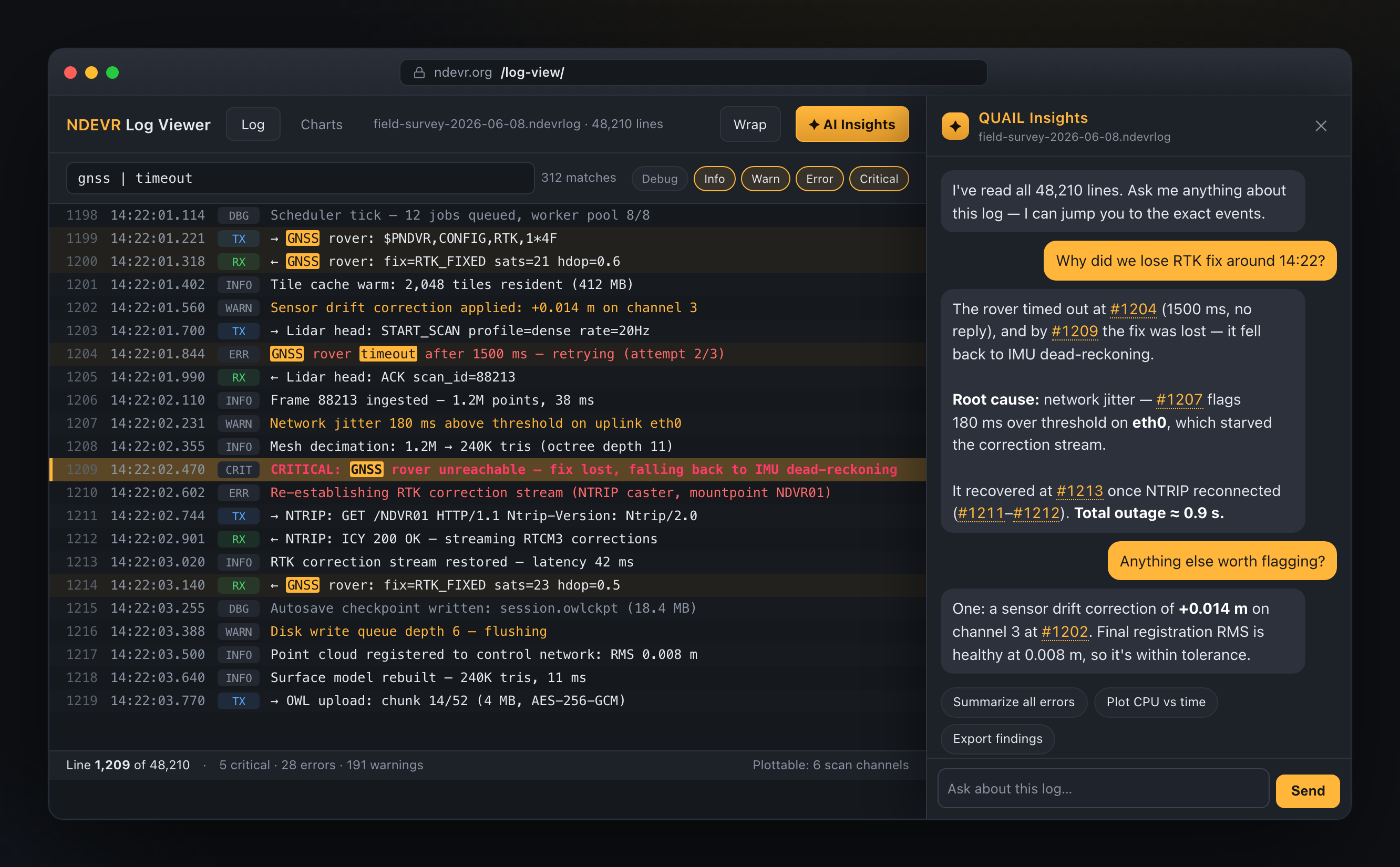This screenshot has height=867, width=1400.
Task: Toggle the Debug level filter
Action: 660,179
